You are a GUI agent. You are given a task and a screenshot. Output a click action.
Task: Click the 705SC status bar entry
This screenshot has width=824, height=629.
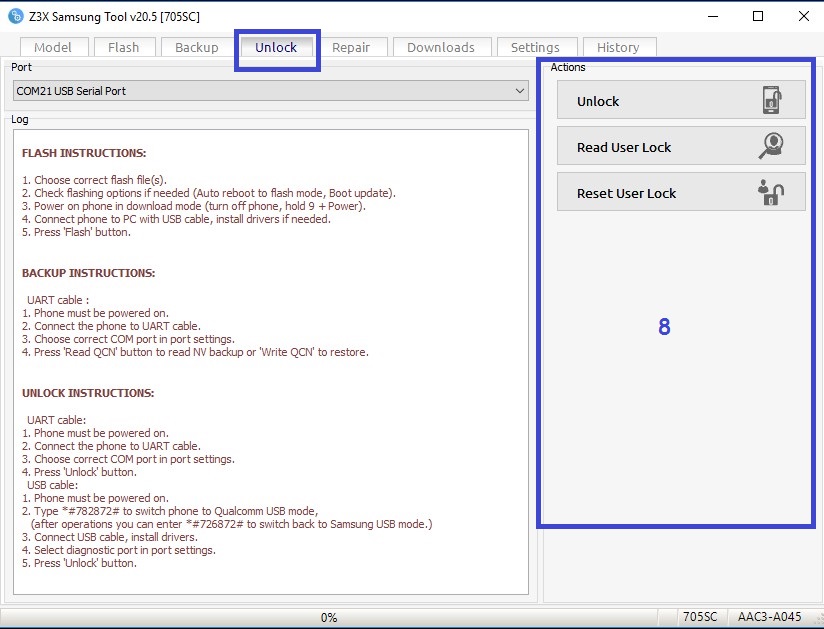point(700,617)
